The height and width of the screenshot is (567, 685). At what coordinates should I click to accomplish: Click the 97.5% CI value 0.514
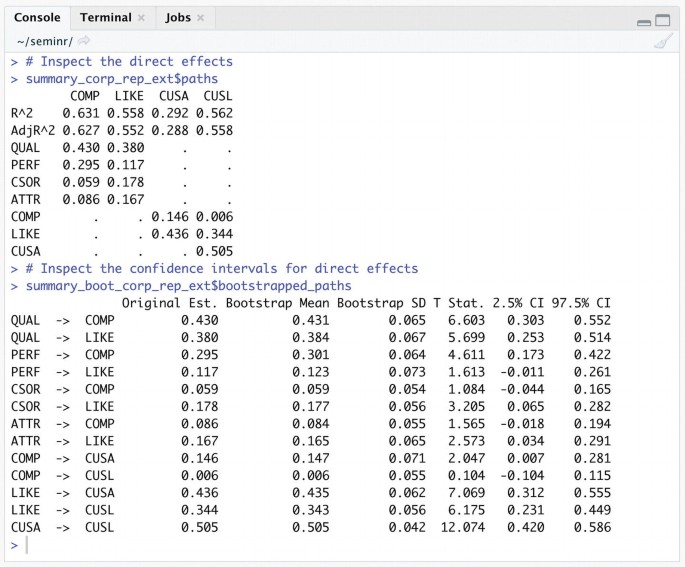[592, 337]
